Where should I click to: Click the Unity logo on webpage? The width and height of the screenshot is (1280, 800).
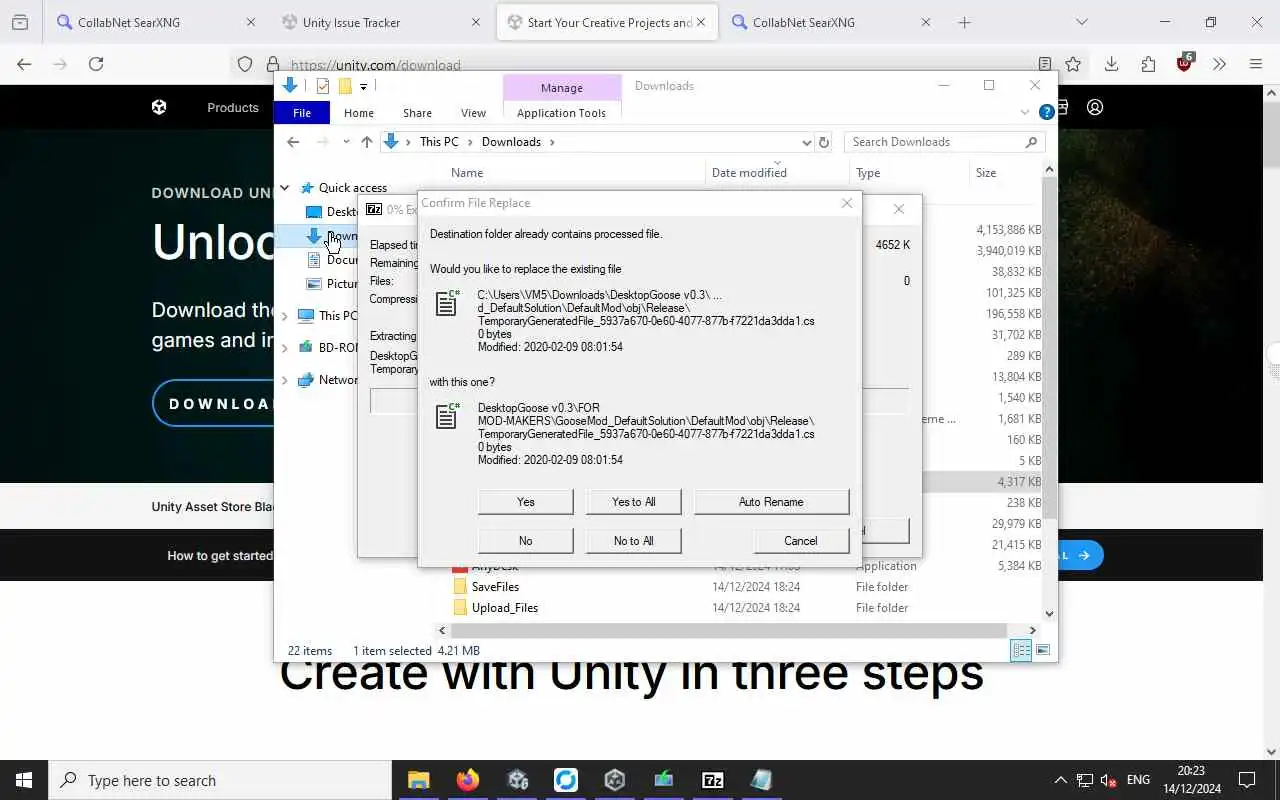point(159,107)
